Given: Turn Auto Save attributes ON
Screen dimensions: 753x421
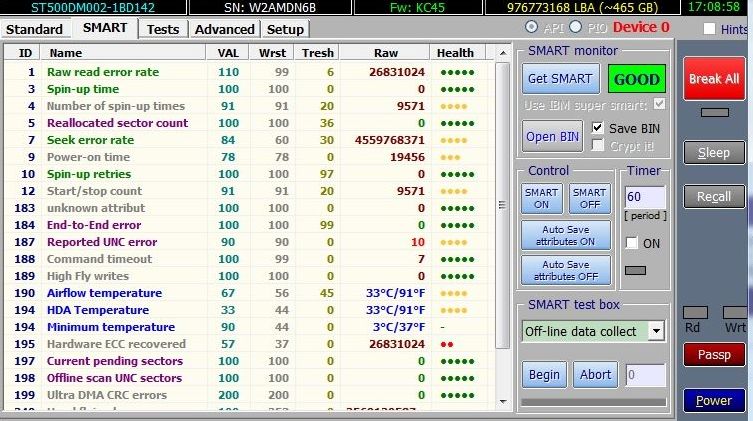Looking at the screenshot, I should (566, 236).
